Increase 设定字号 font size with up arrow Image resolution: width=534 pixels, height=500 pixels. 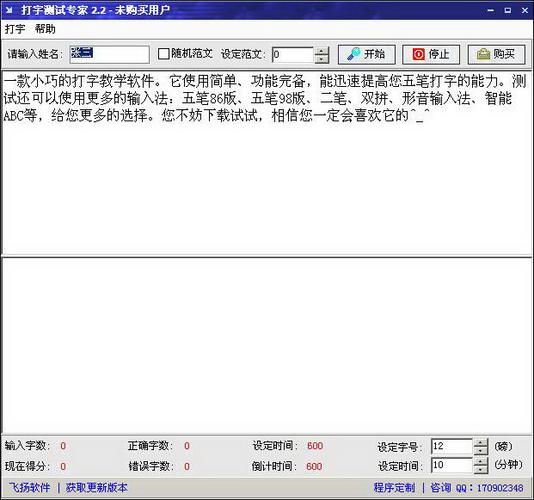(x=481, y=442)
